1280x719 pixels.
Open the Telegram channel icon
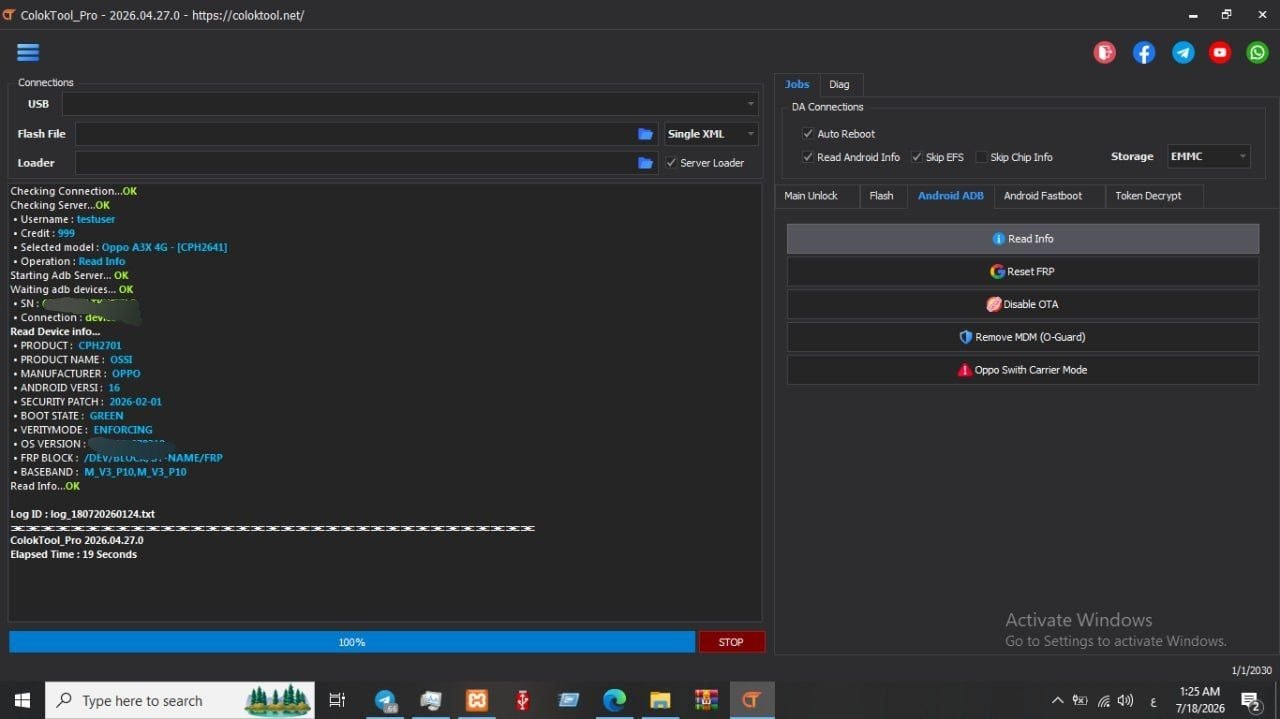(1183, 53)
